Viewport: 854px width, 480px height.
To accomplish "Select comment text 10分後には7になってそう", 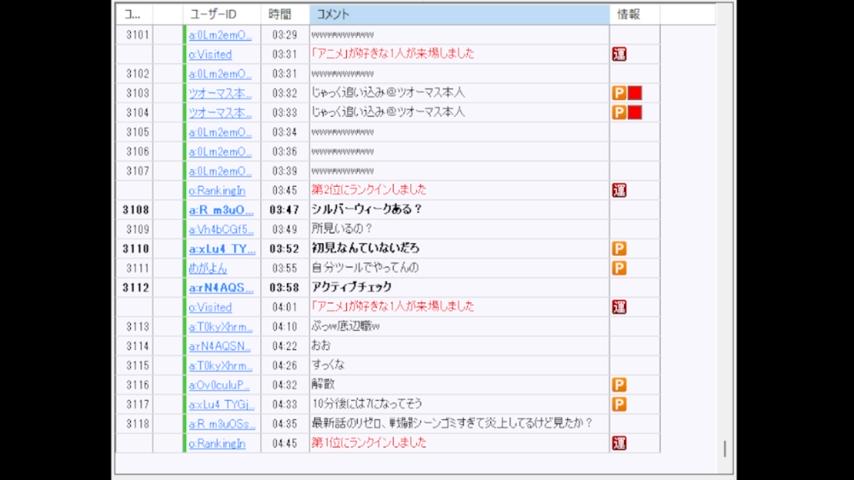I will point(367,404).
